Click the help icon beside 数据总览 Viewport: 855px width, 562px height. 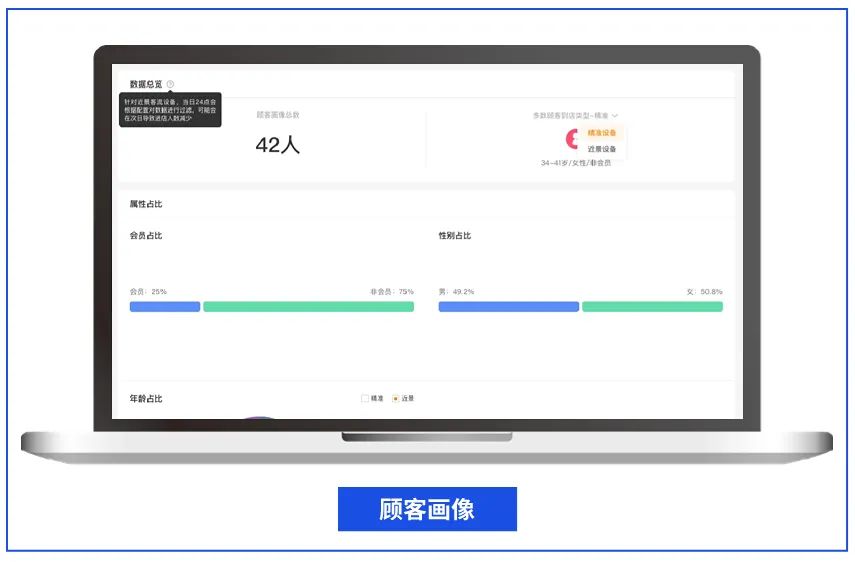(170, 84)
